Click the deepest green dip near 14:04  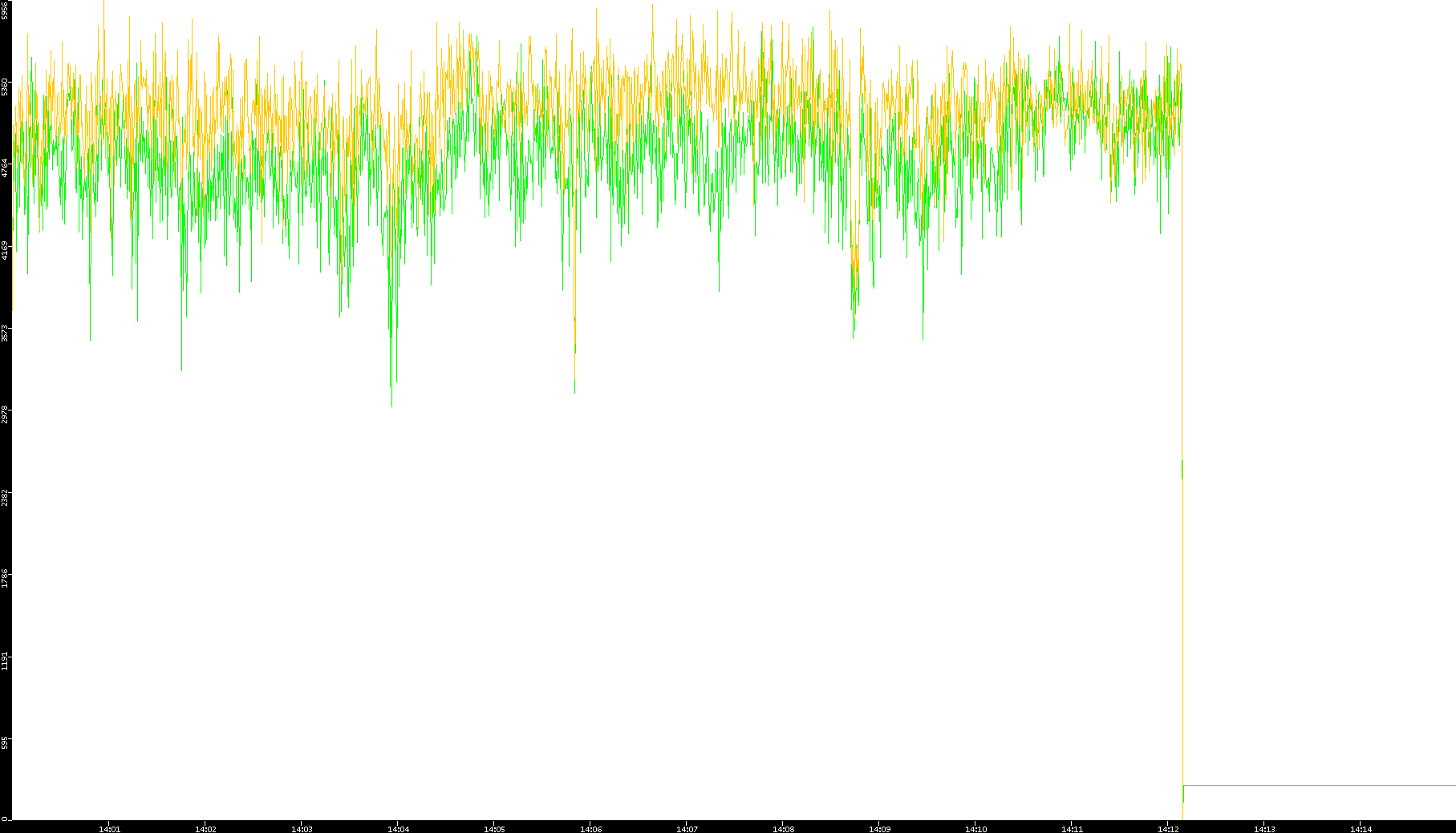click(391, 401)
